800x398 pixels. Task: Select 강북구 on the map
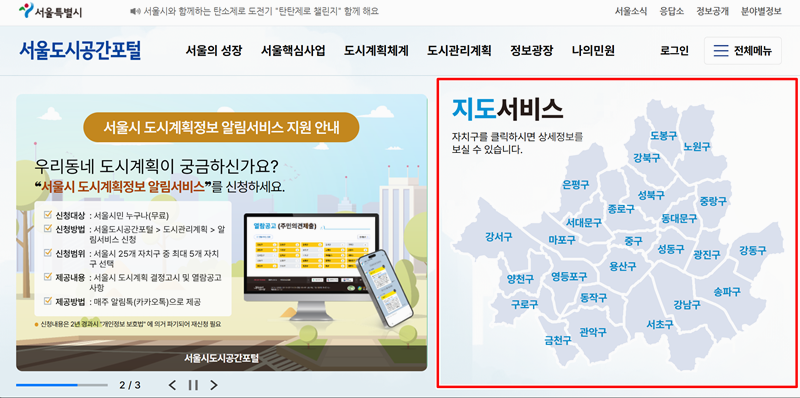coord(646,158)
